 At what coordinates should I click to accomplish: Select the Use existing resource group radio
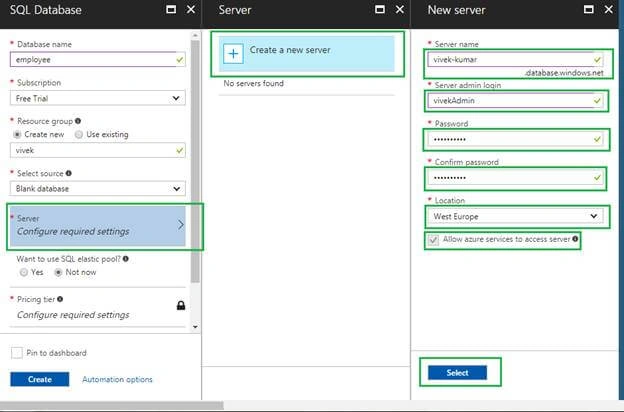79,135
